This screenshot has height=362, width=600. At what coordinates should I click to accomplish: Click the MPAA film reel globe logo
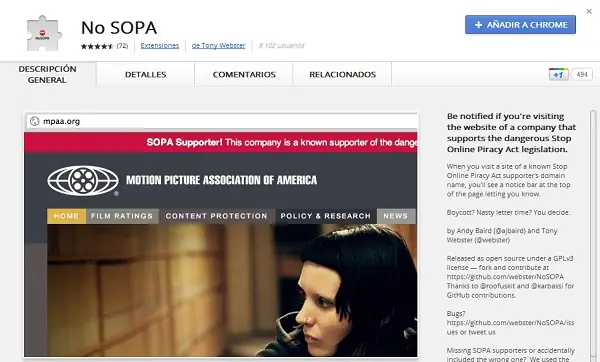[83, 181]
